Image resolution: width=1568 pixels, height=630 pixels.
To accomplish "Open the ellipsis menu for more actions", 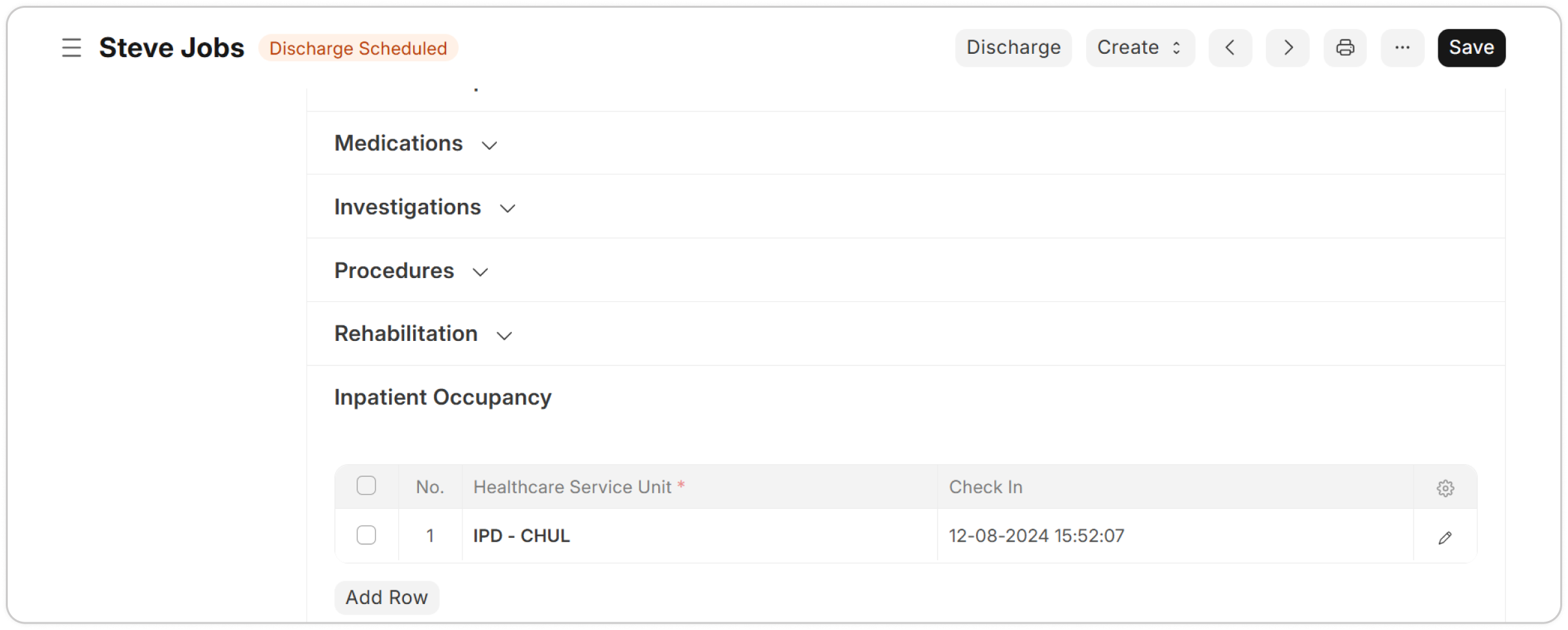I will [1403, 47].
